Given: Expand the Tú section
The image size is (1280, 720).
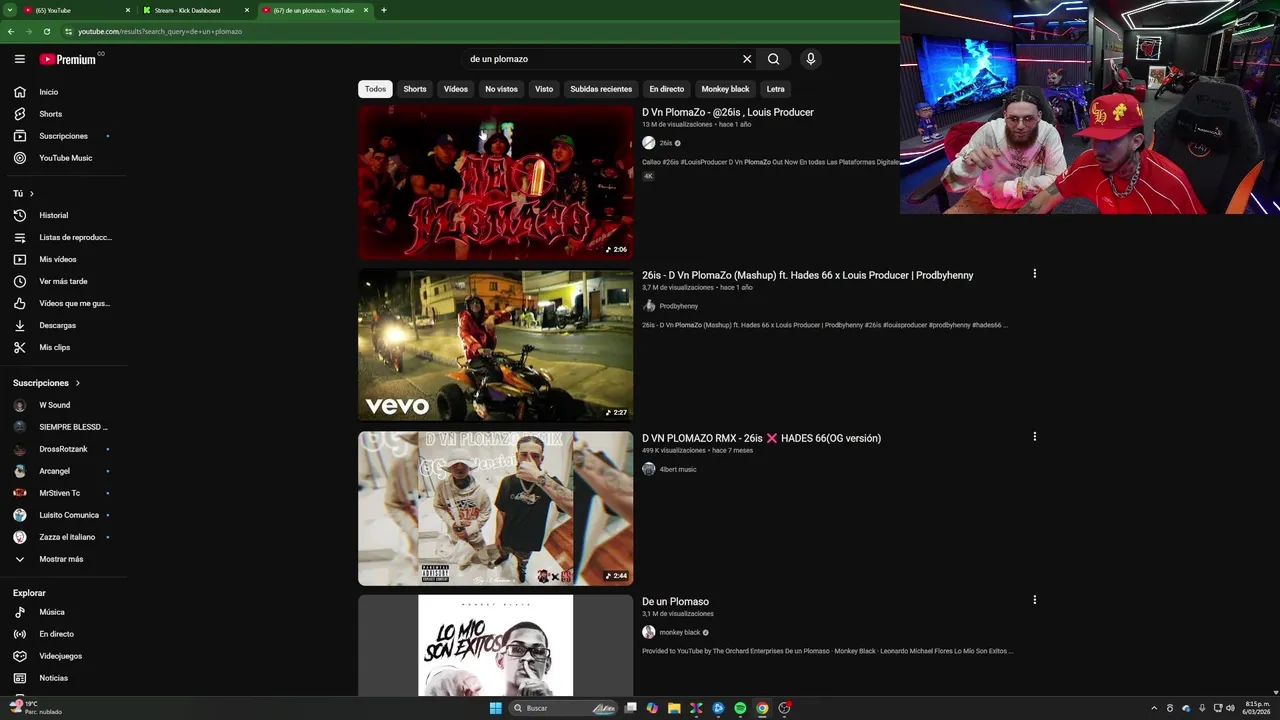Looking at the screenshot, I should 23,193.
